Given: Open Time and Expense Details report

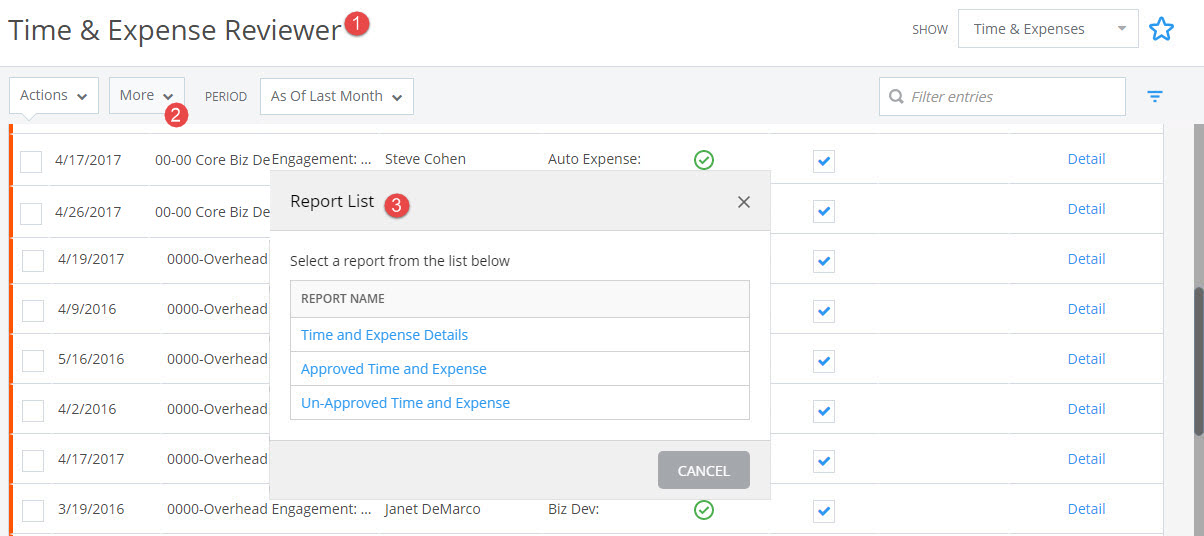Looking at the screenshot, I should [384, 335].
